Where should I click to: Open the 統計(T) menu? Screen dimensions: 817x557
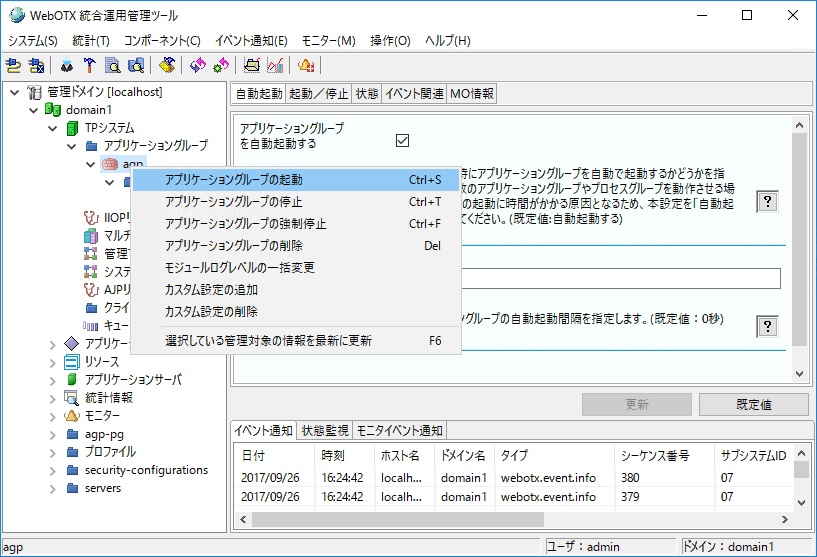tap(91, 41)
